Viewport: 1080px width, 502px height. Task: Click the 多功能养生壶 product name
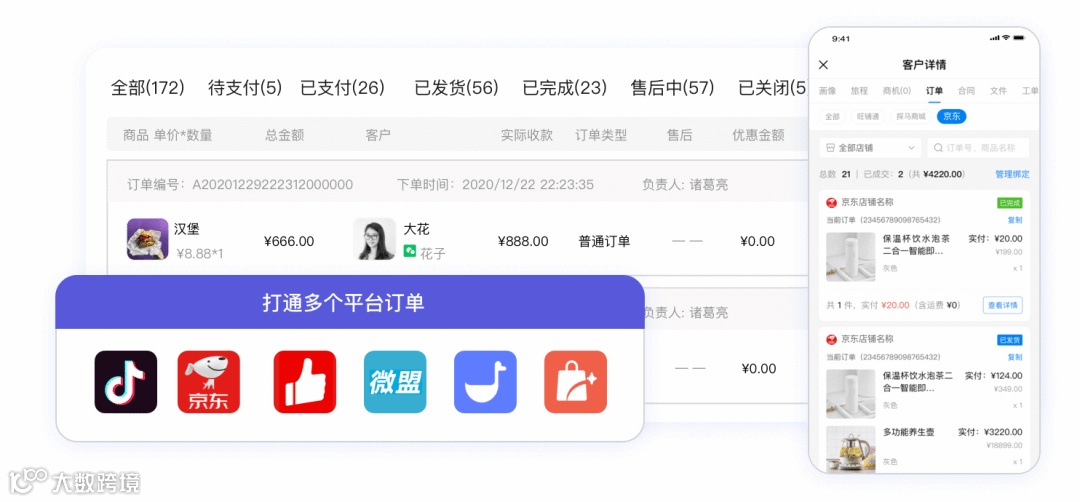(x=910, y=432)
